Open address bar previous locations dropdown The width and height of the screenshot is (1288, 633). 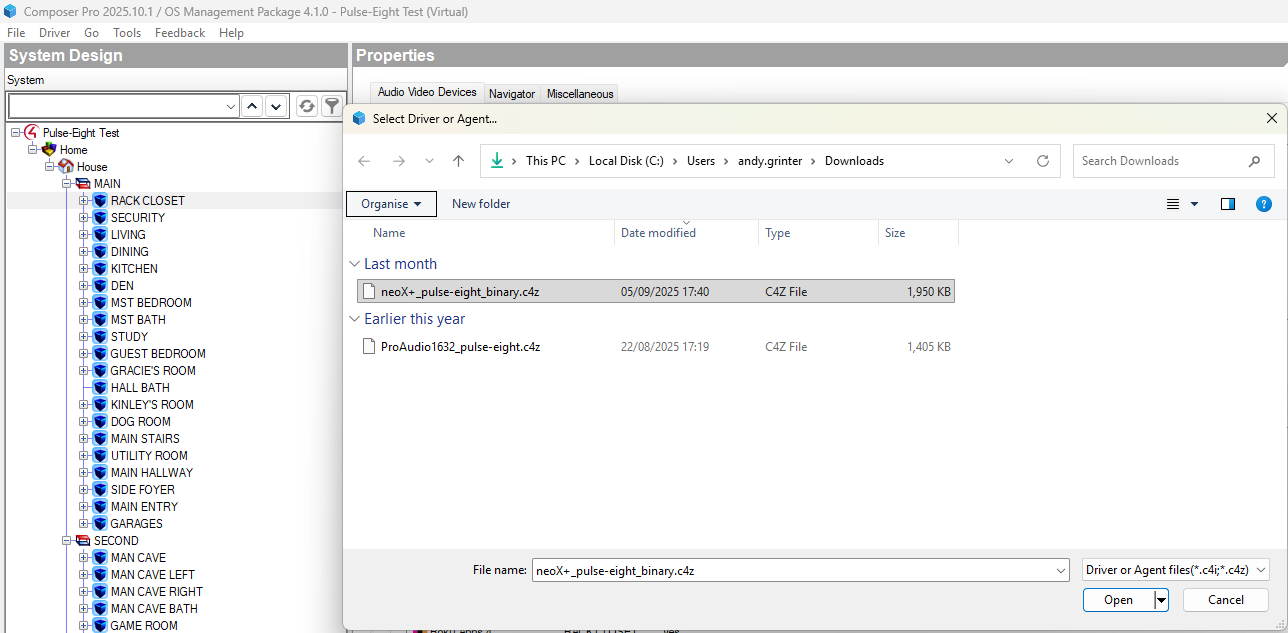click(x=1009, y=161)
